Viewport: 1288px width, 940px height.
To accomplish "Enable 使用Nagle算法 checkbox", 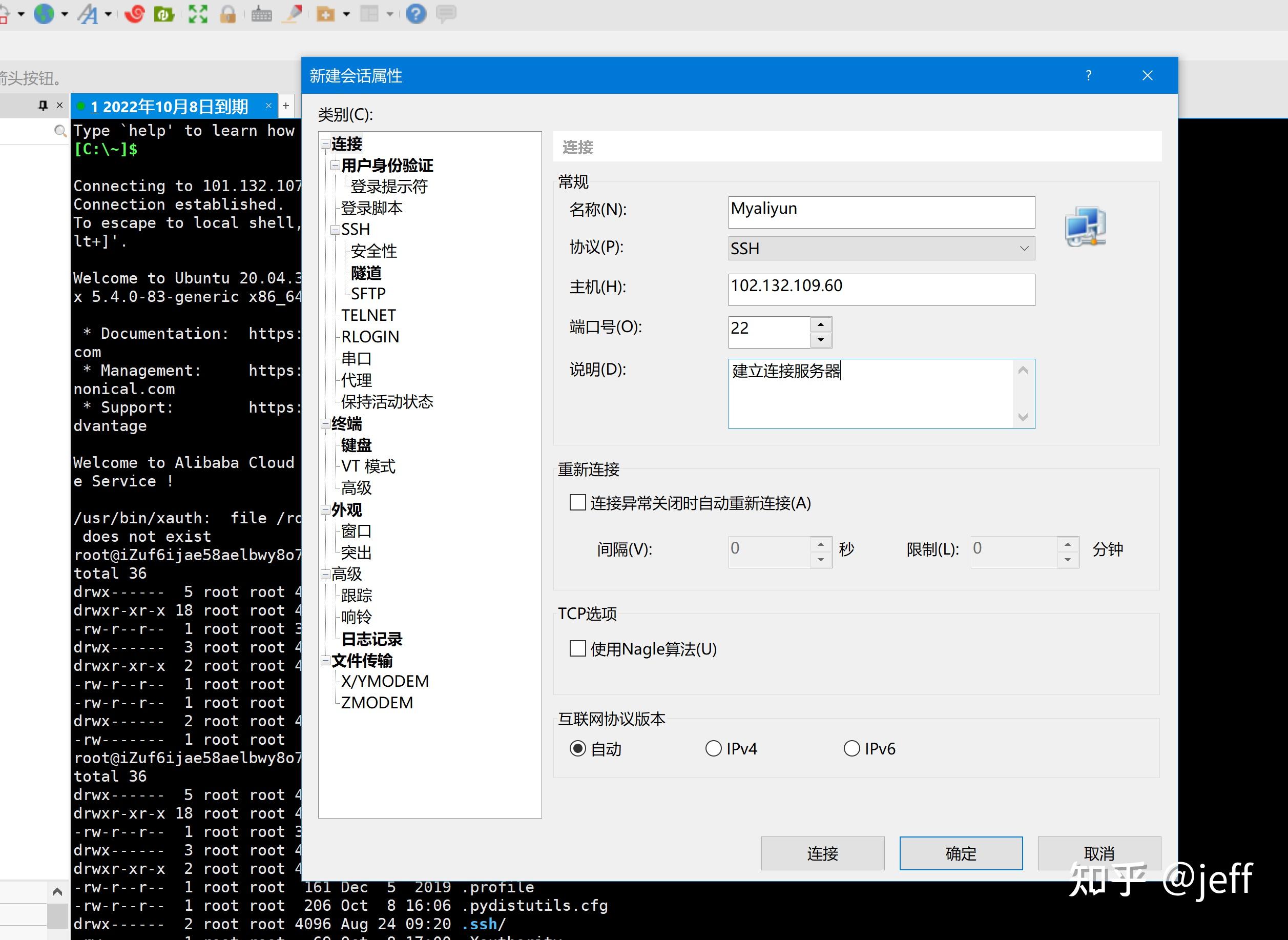I will point(578,649).
